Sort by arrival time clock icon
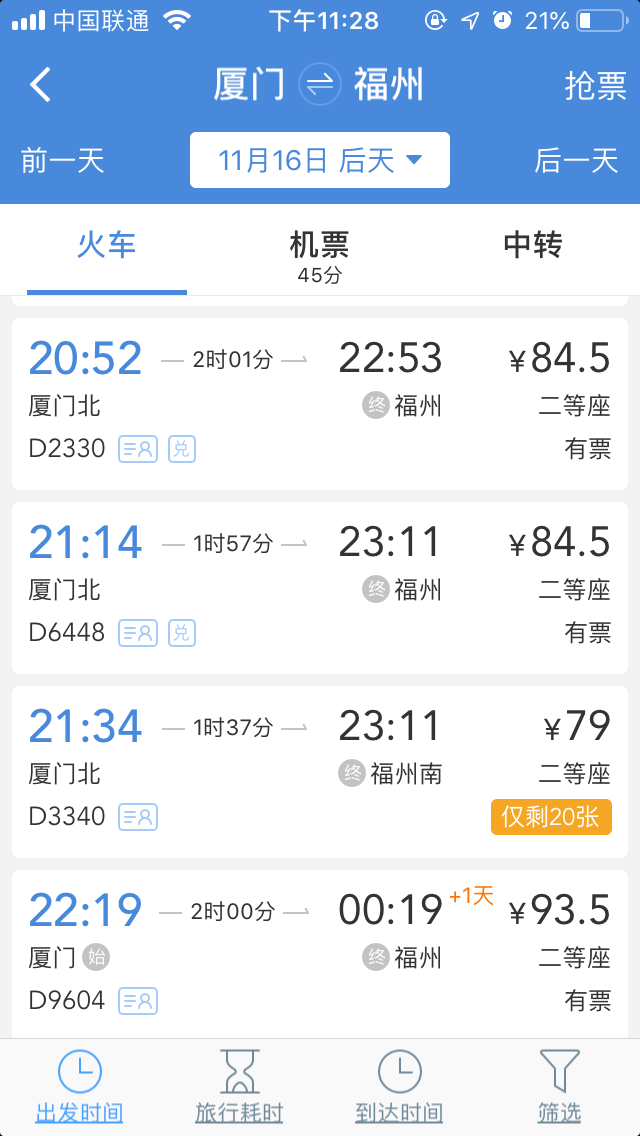 tap(399, 1072)
